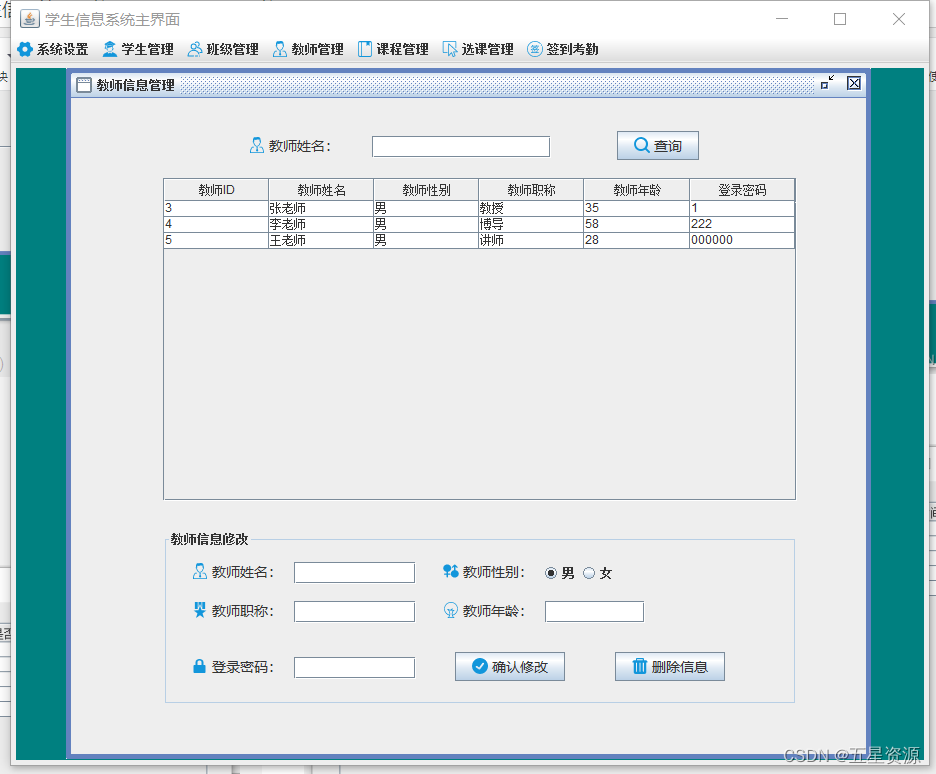Viewport: 936px width, 774px height.
Task: Open the 教师管理 menu
Action: pyautogui.click(x=308, y=49)
